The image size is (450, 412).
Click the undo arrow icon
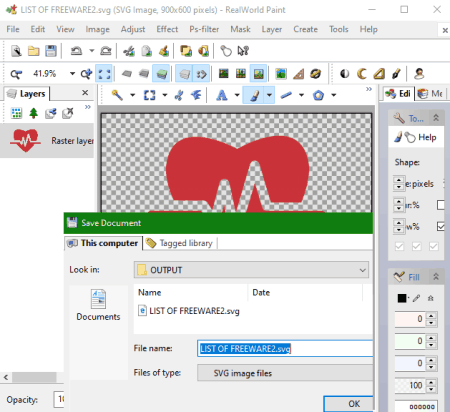click(x=76, y=51)
